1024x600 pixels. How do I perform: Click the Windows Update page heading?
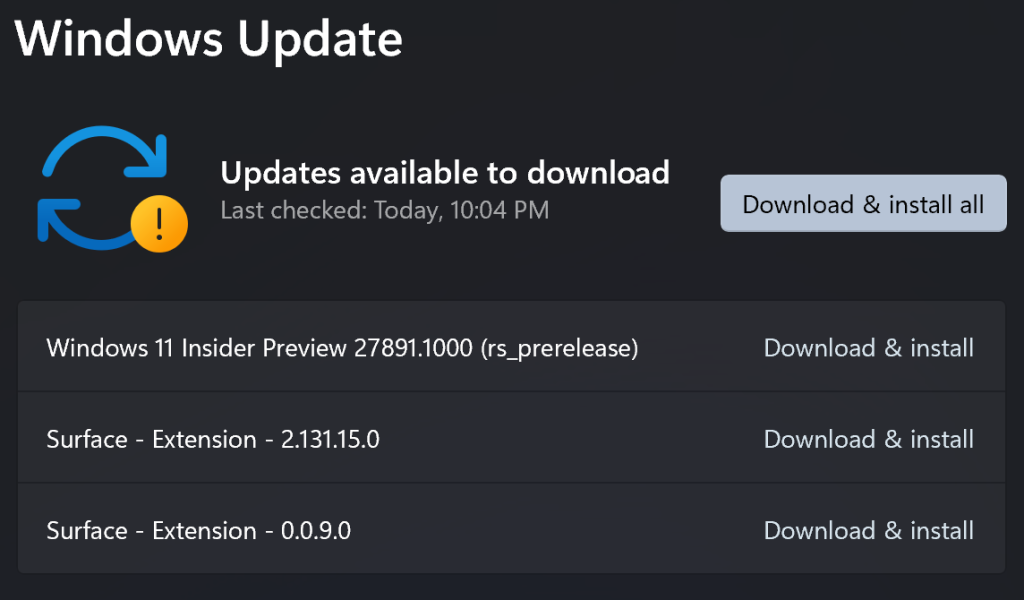click(x=209, y=38)
